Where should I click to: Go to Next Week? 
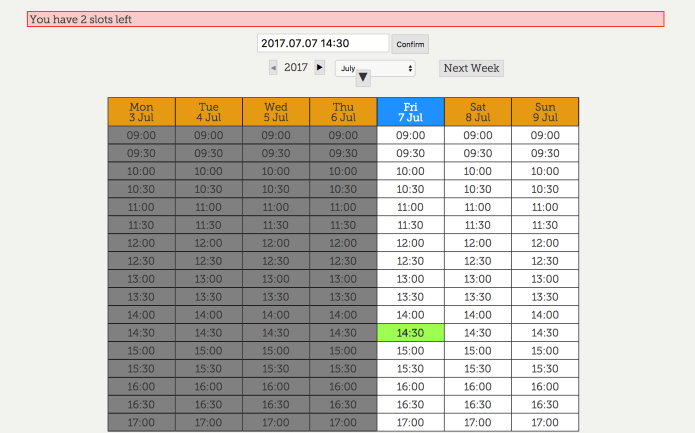click(x=471, y=68)
